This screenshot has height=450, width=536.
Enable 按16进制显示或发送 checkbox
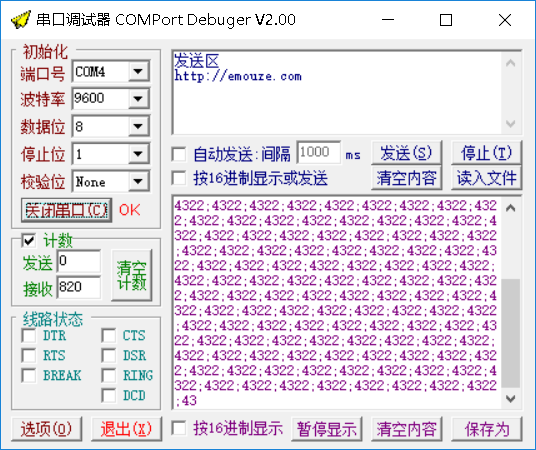(x=179, y=178)
